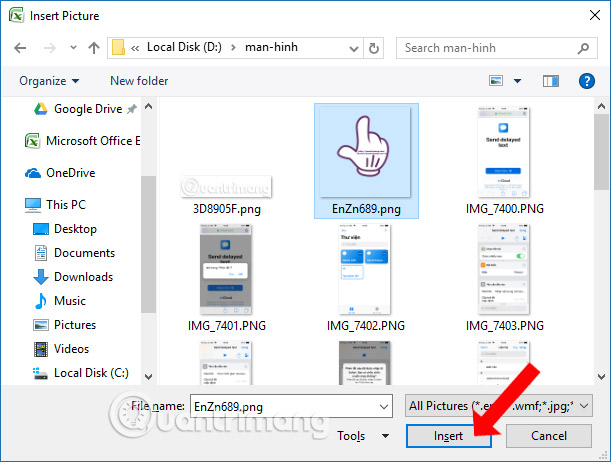
Task: Click the Videos film strip icon
Action: click(41, 349)
